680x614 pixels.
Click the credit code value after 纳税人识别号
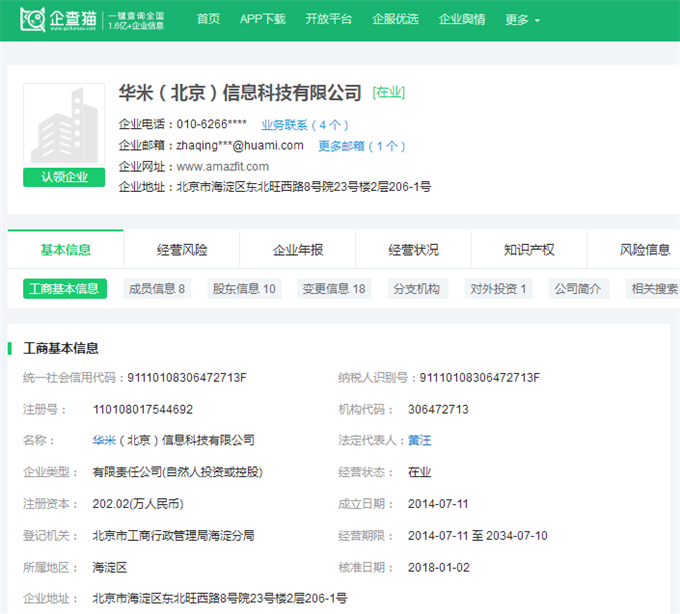(x=480, y=378)
